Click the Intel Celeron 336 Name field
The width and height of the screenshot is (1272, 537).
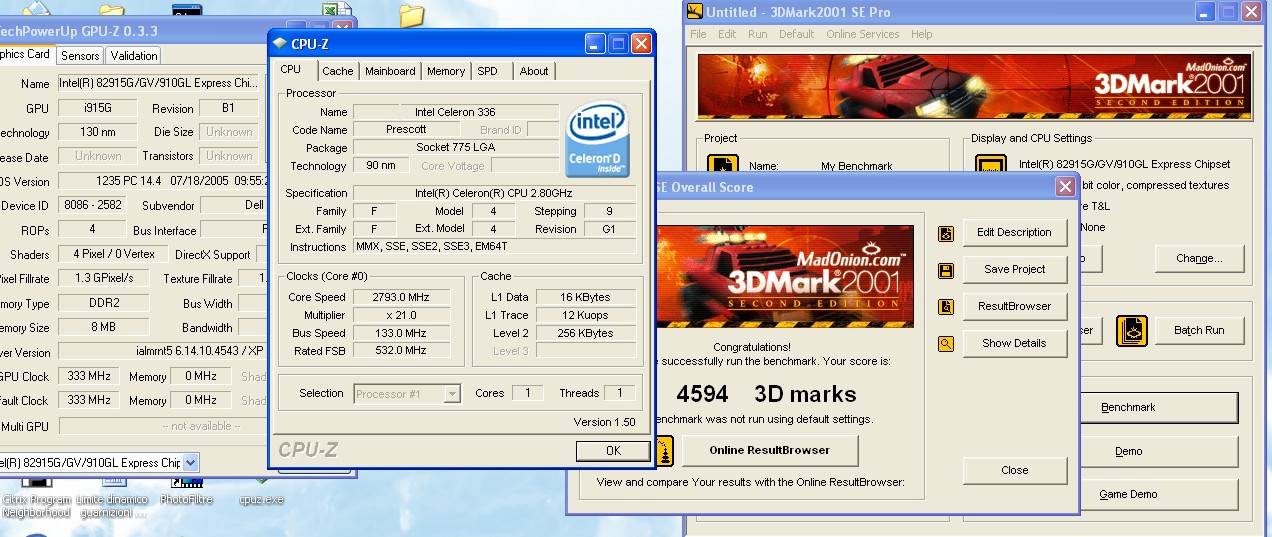pyautogui.click(x=456, y=112)
